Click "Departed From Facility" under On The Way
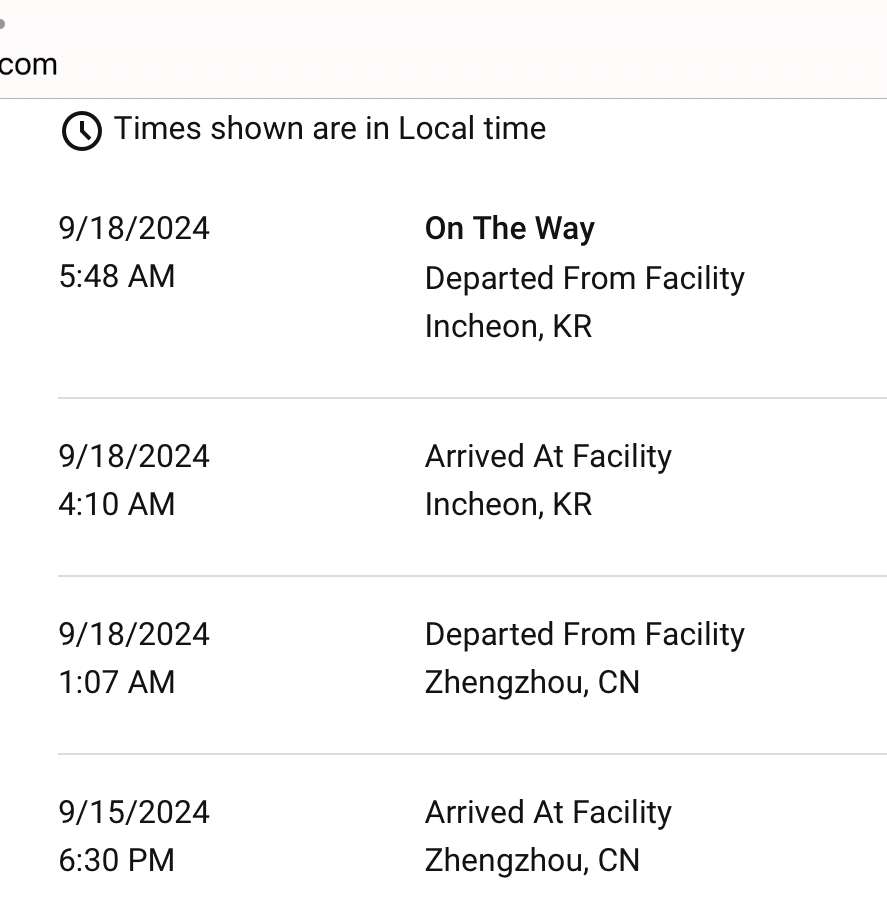Image resolution: width=887 pixels, height=921 pixels. coord(584,278)
